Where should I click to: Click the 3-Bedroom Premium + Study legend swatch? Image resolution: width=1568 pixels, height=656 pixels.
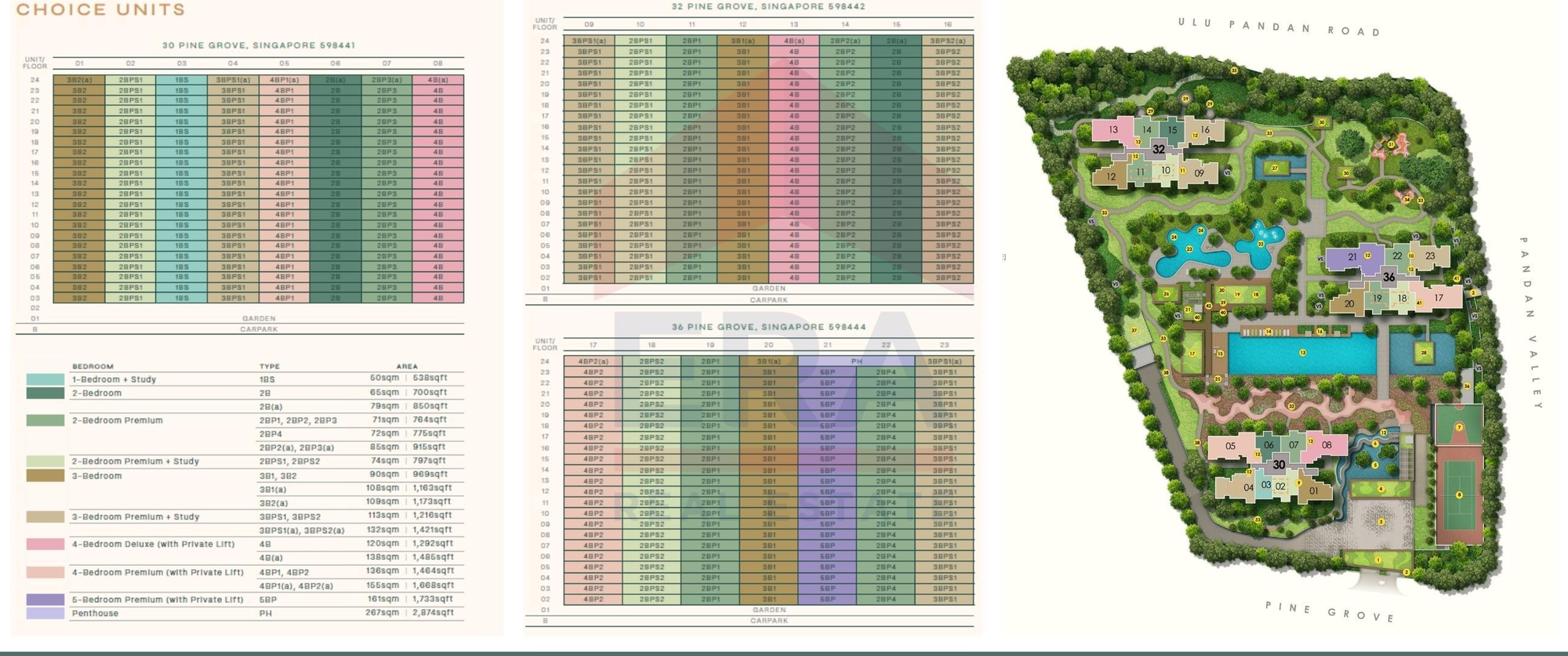coord(45,516)
